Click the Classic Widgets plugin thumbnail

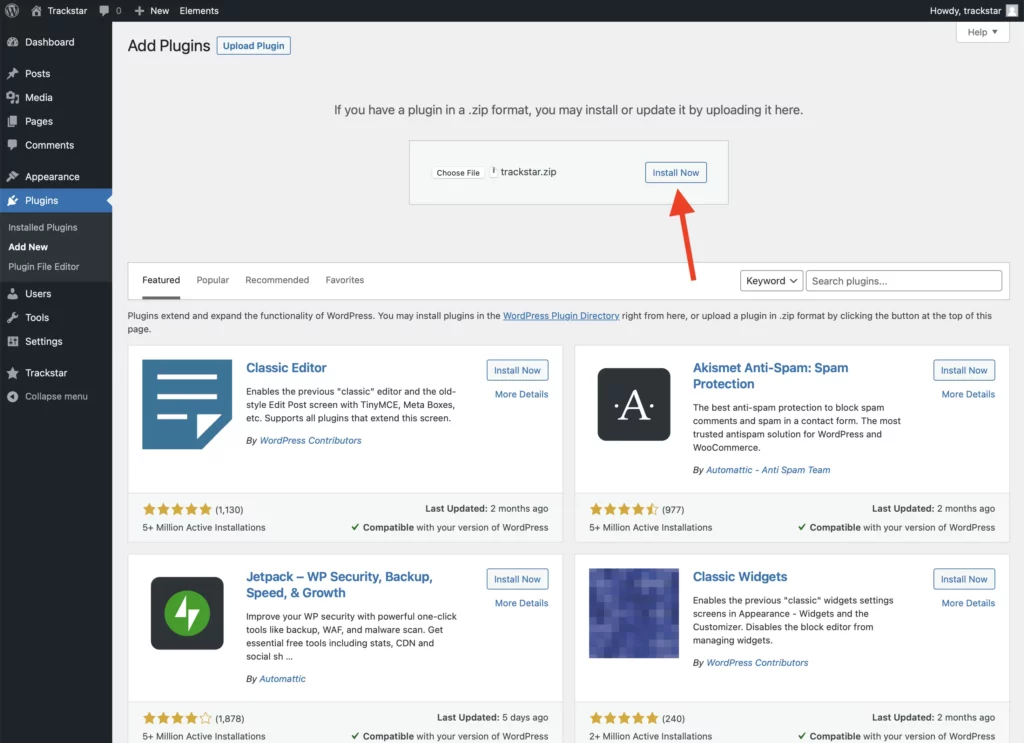pyautogui.click(x=633, y=613)
